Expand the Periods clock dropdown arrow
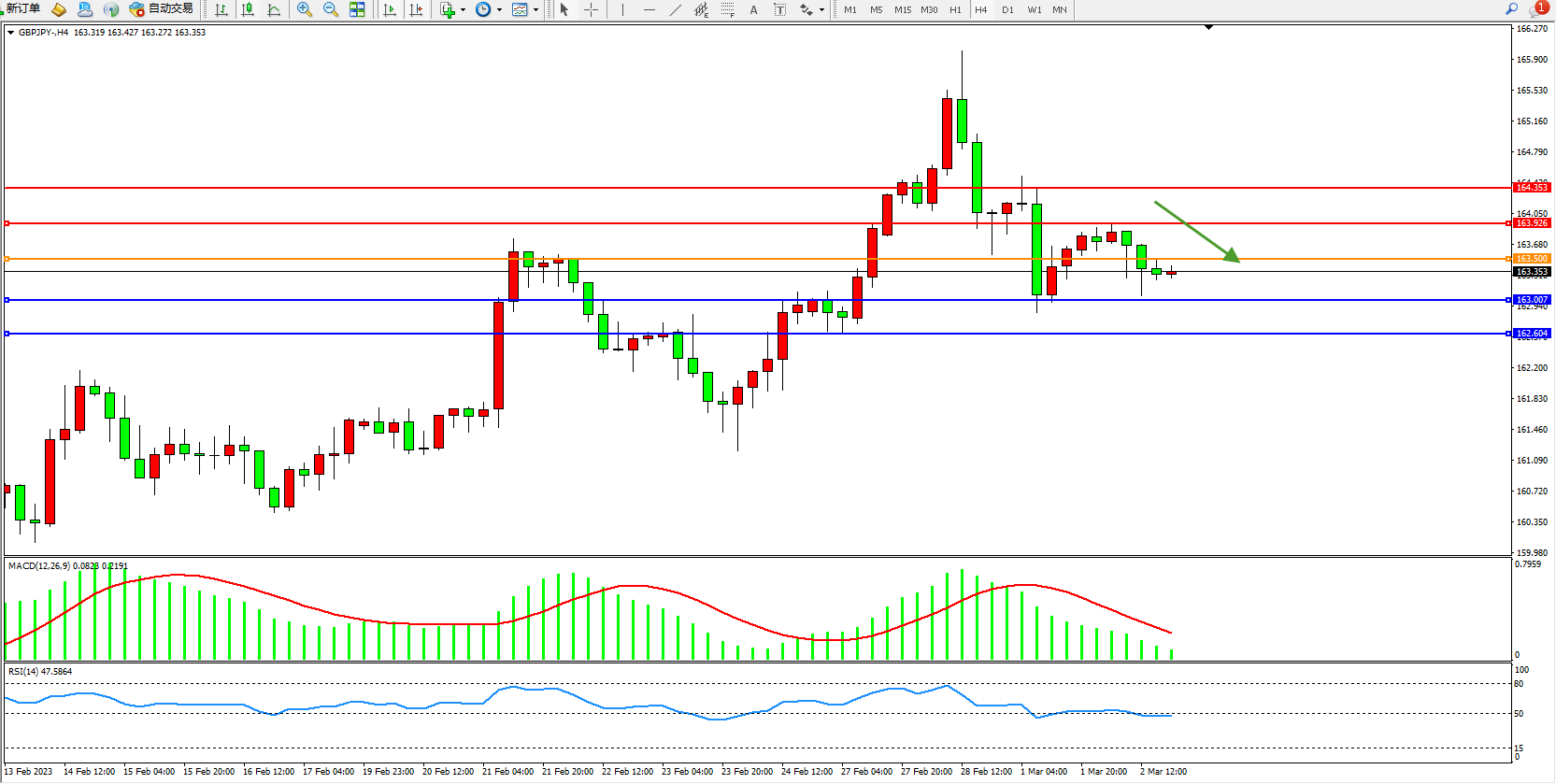Viewport: 1556px width, 784px height. click(499, 10)
